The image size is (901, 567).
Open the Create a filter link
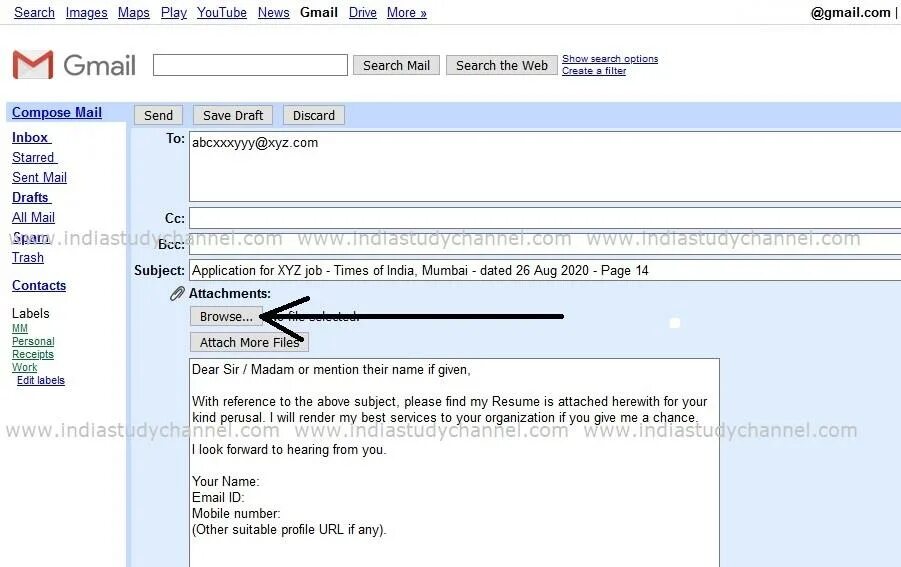[594, 71]
